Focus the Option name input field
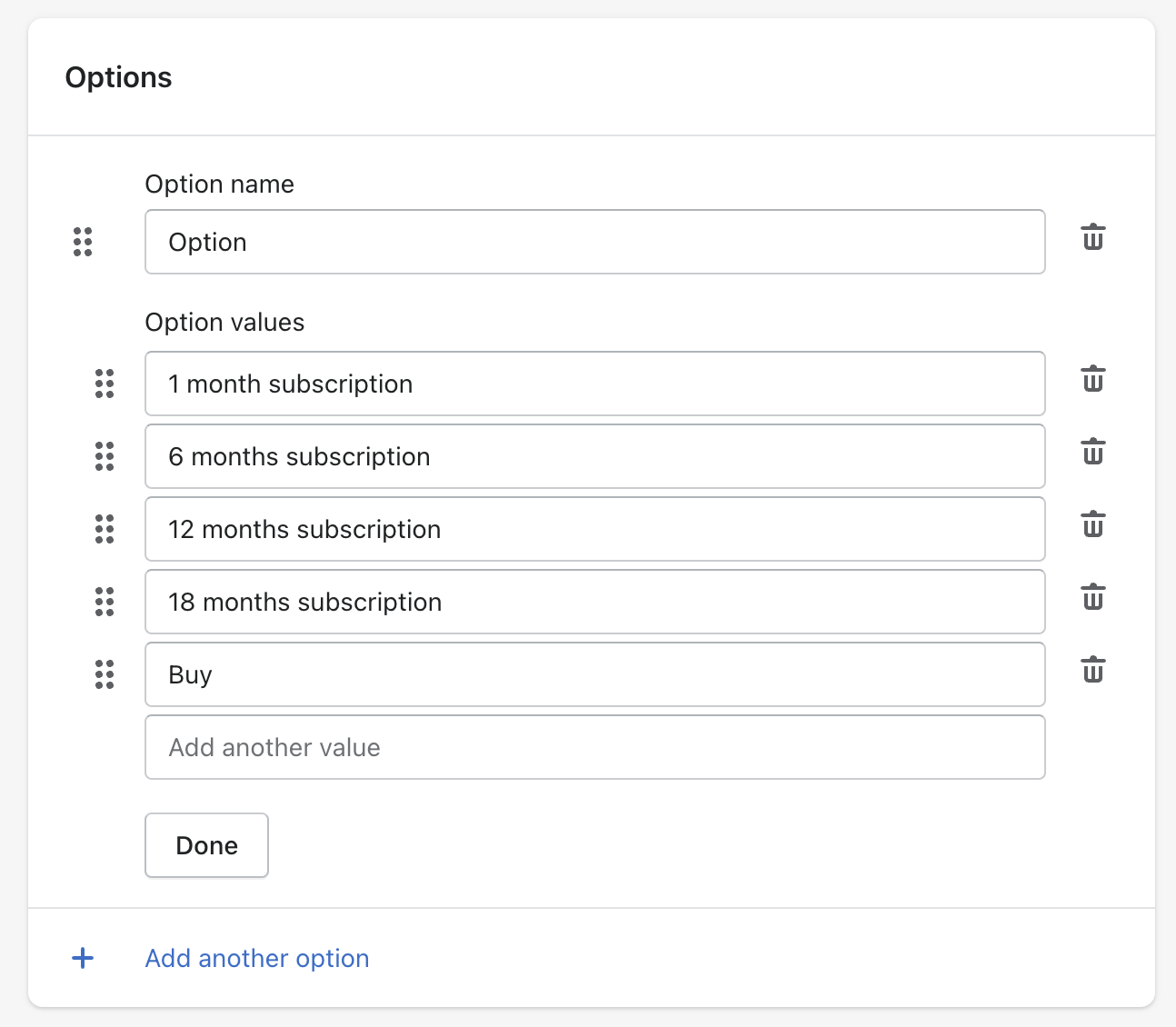 coord(595,242)
